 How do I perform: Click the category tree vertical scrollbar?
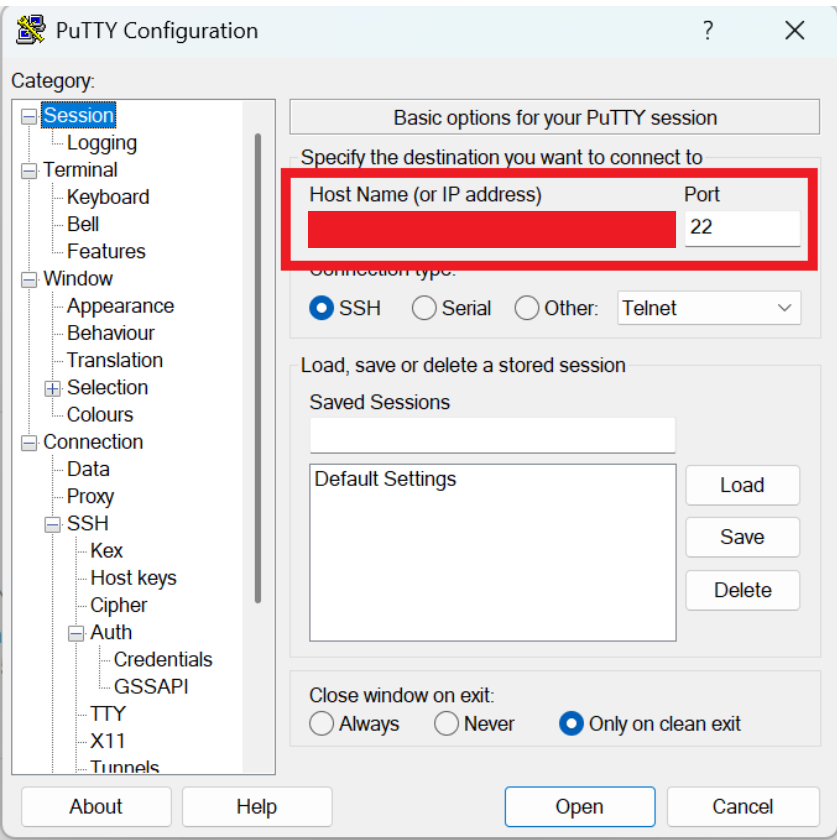click(258, 369)
